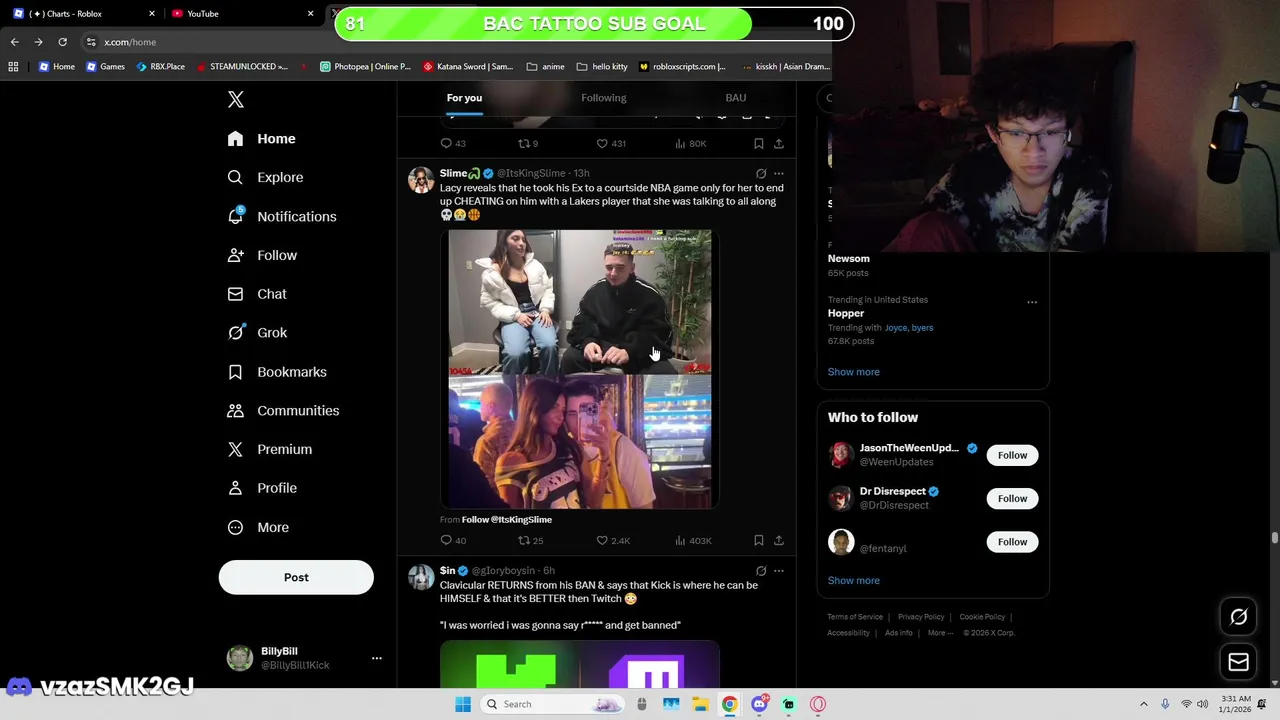Viewport: 1280px width, 720px height.
Task: Open the Slime profile avatar
Action: [421, 180]
